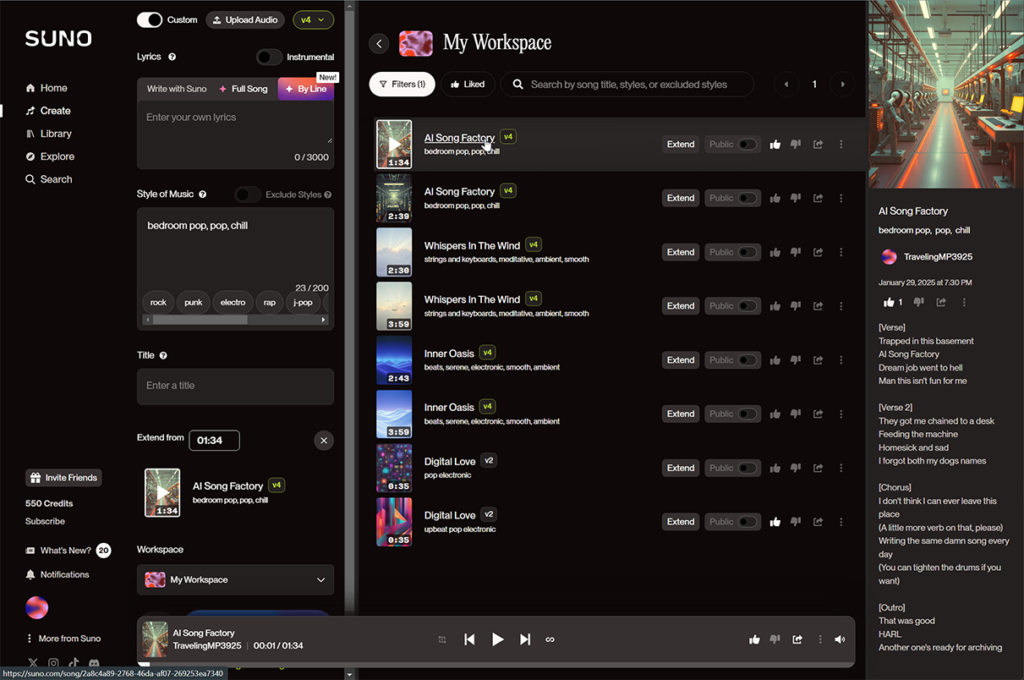This screenshot has height=680, width=1024.
Task: Toggle Public for 2:39 AI Song Factory
Action: (747, 198)
